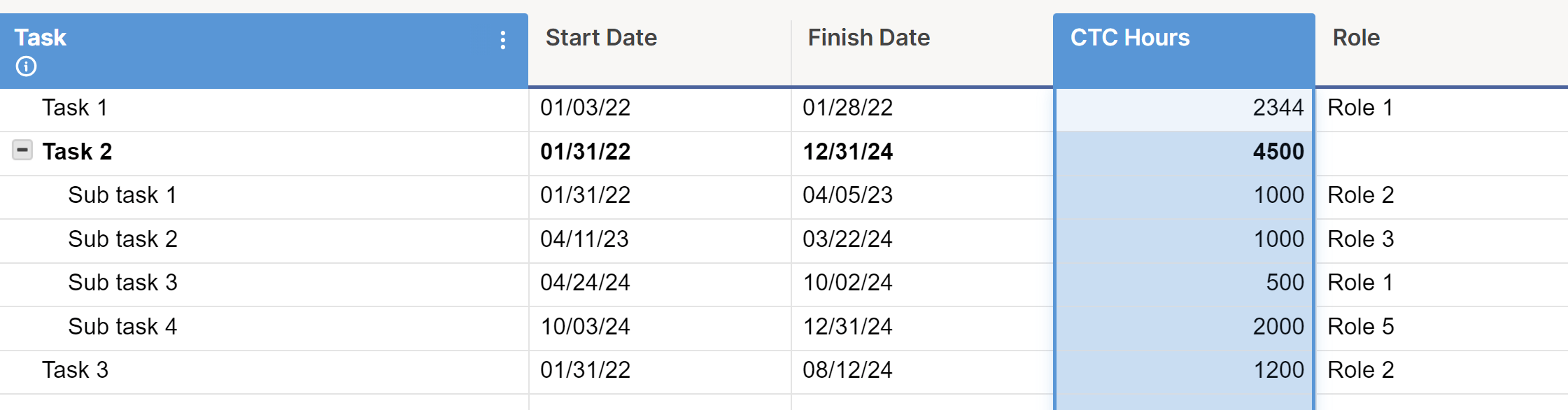Click Task 3's finish date 08/12/24
1568x410 pixels.
pyautogui.click(x=848, y=369)
